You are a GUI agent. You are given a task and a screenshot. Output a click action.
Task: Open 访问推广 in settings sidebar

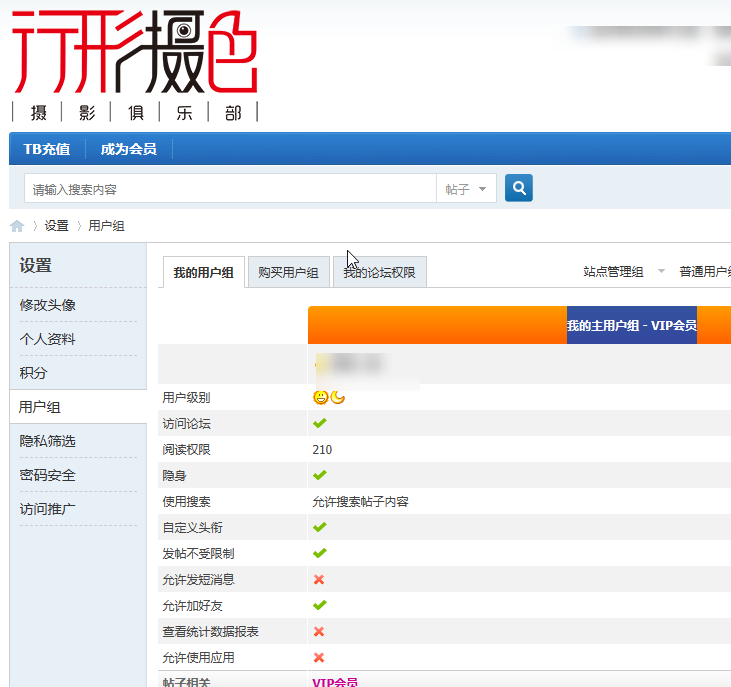[x=48, y=509]
